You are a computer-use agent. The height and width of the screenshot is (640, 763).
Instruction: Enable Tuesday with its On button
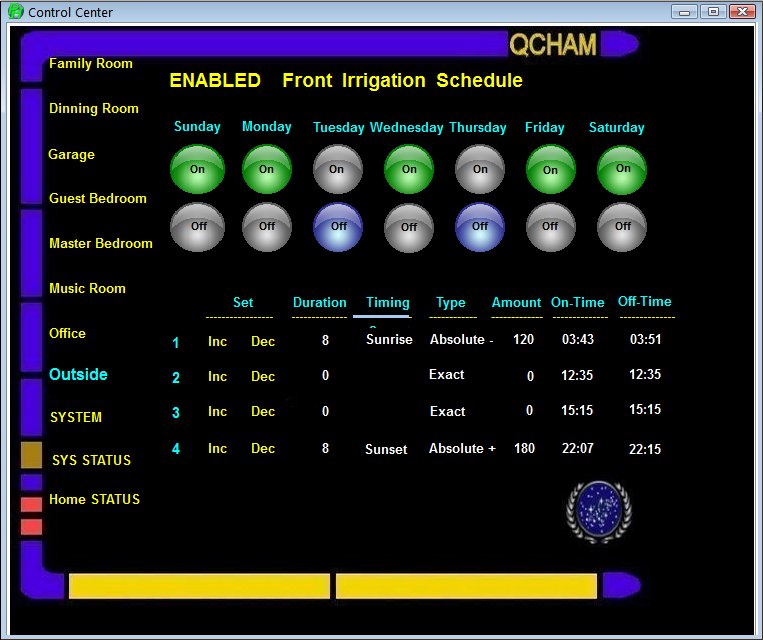coord(337,169)
